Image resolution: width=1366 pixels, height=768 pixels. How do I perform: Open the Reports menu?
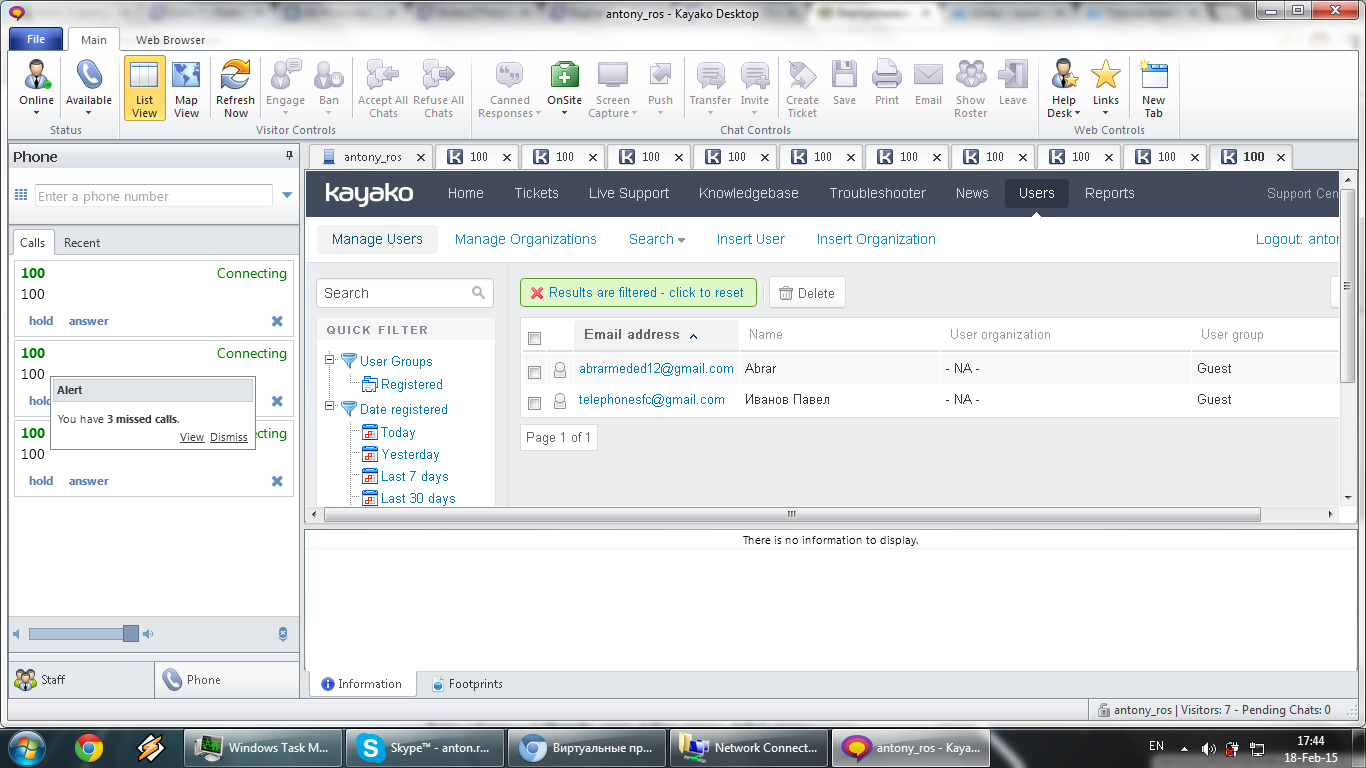tap(1110, 193)
